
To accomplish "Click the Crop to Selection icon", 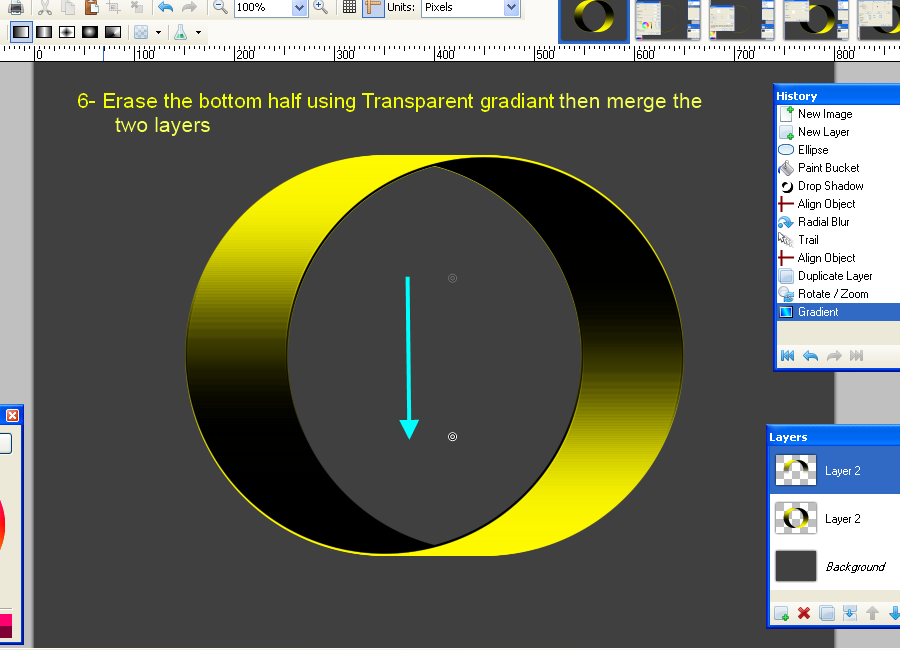I will coord(114,7).
